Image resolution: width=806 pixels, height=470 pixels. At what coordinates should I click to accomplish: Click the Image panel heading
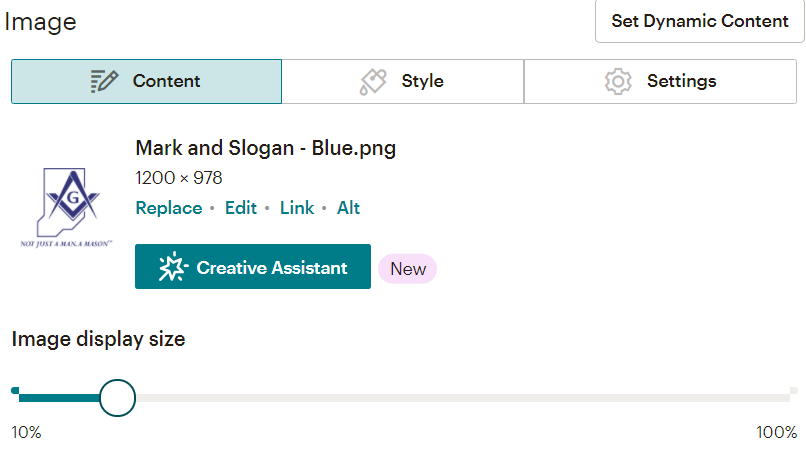[x=40, y=22]
